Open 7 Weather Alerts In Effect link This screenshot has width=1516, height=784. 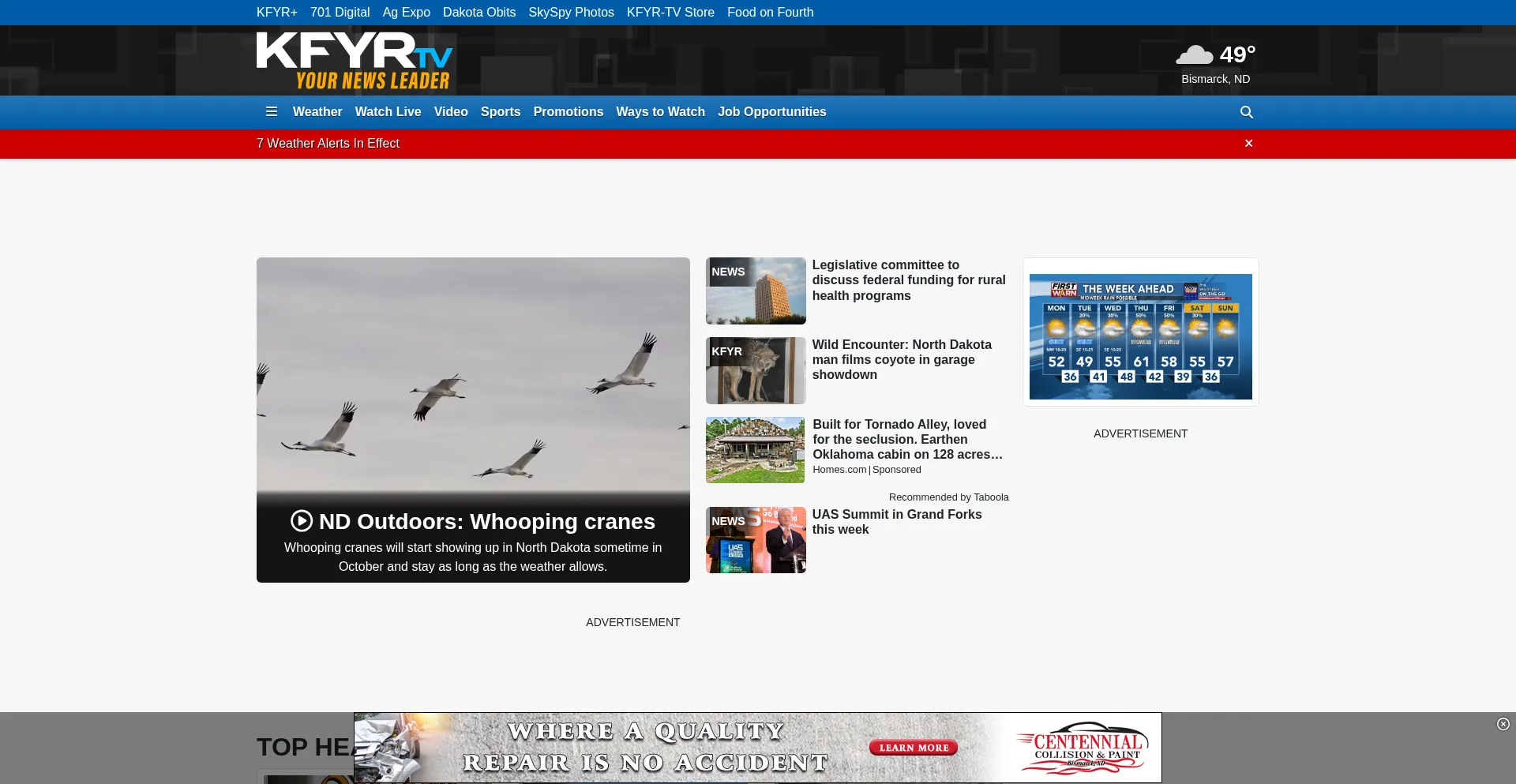[x=328, y=144]
